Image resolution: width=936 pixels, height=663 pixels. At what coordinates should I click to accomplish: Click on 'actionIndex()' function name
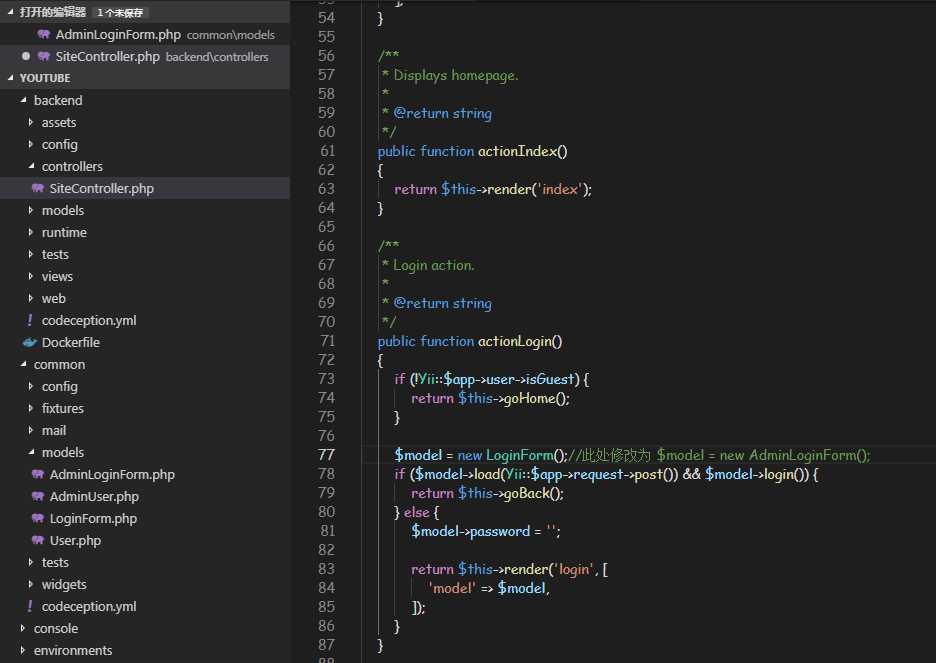click(522, 152)
